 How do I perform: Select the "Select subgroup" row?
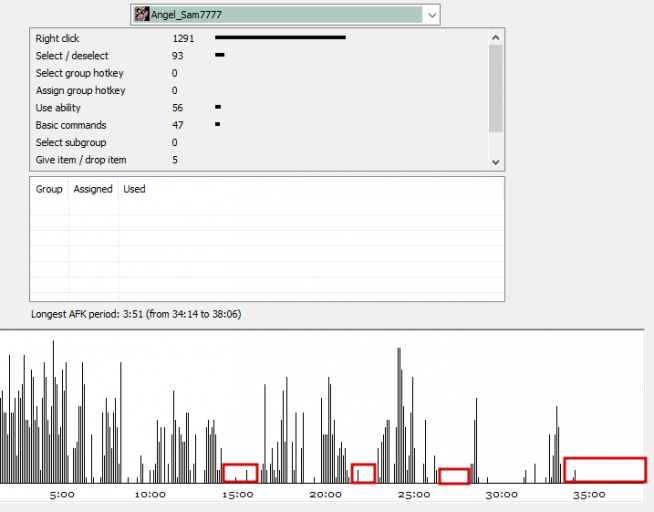259,143
